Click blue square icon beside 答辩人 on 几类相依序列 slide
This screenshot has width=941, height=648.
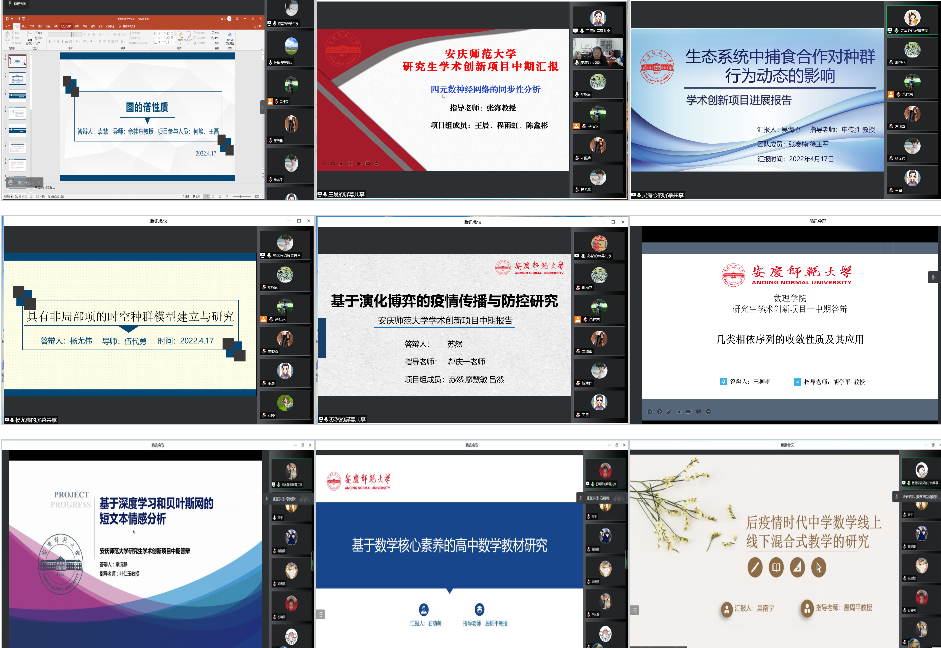[723, 381]
